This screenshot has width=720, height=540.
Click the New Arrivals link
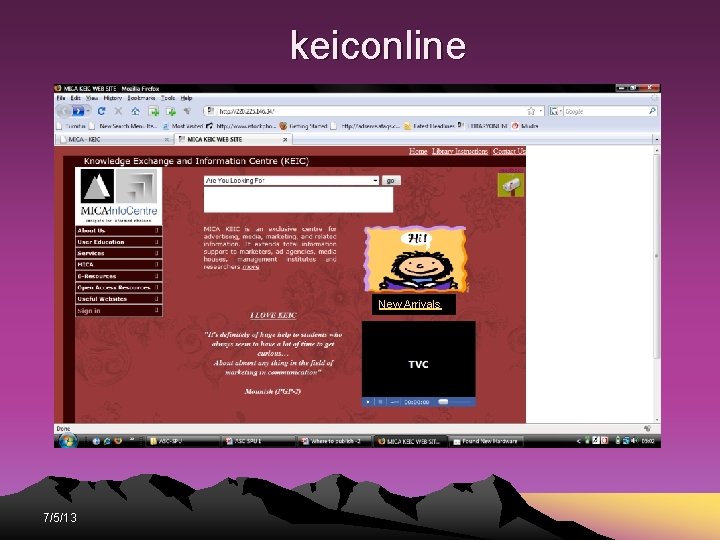tap(410, 304)
